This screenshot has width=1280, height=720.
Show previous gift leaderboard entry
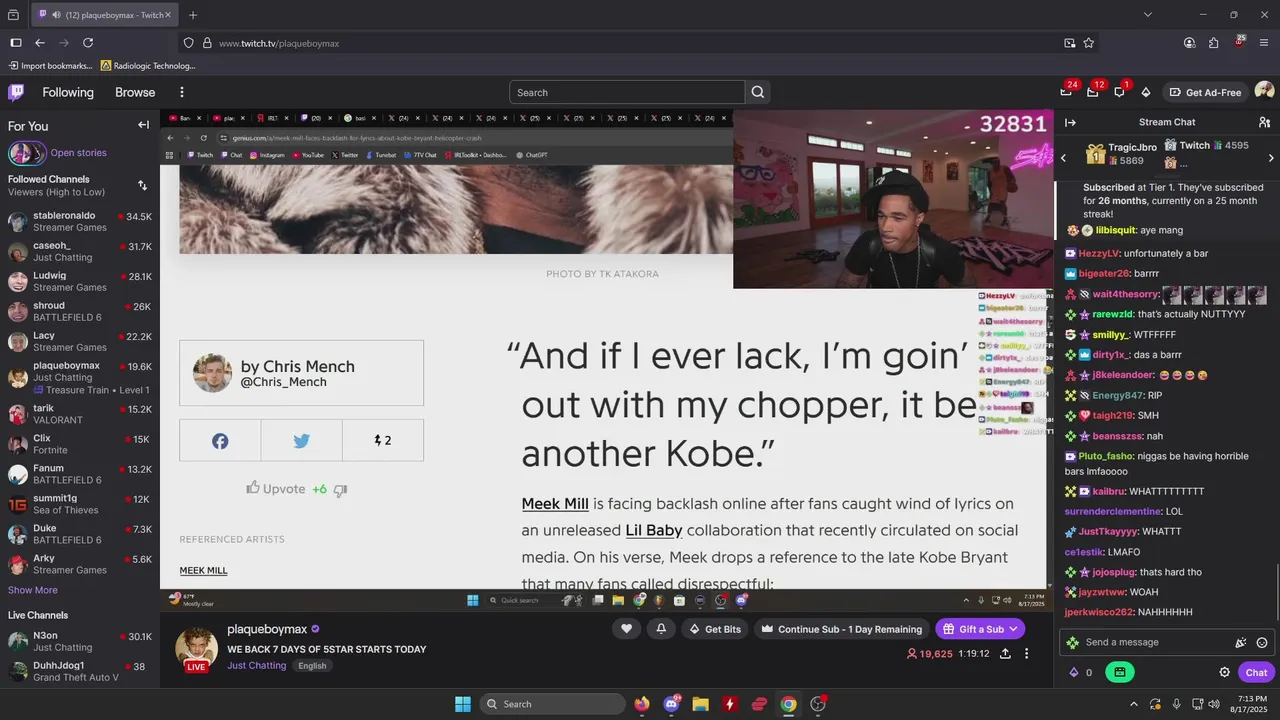pos(1063,158)
